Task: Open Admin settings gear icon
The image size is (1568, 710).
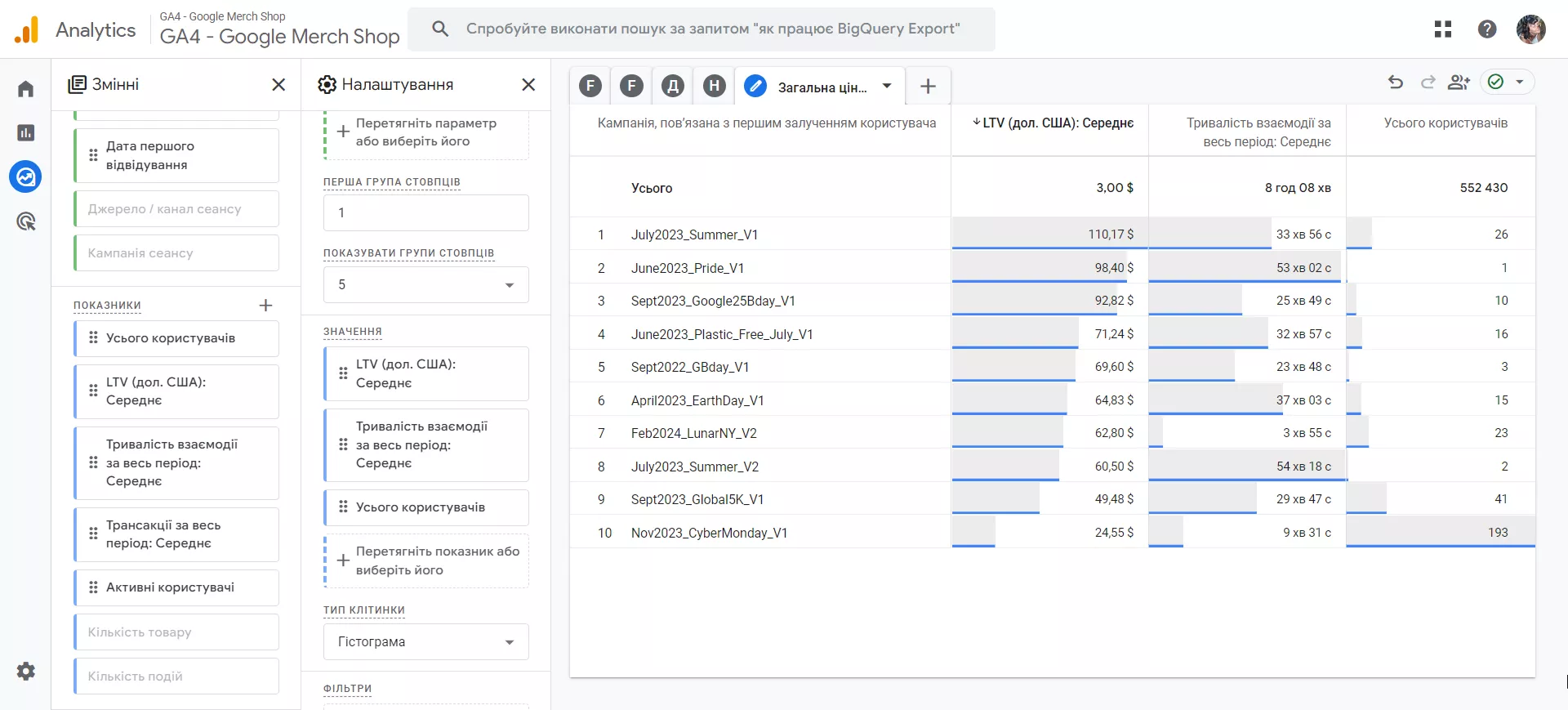Action: click(25, 672)
